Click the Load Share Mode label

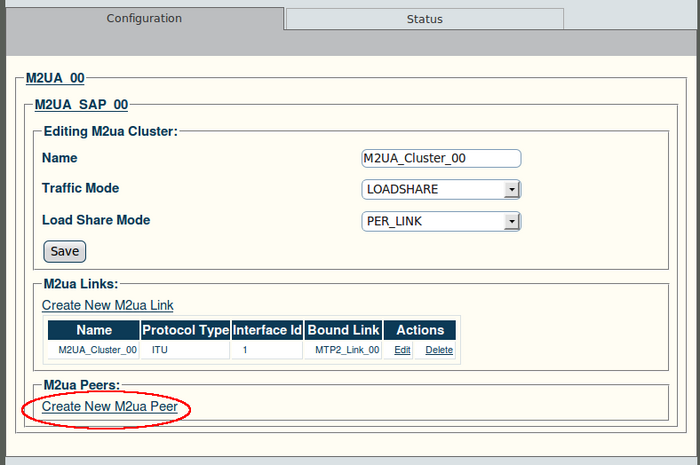pos(96,220)
